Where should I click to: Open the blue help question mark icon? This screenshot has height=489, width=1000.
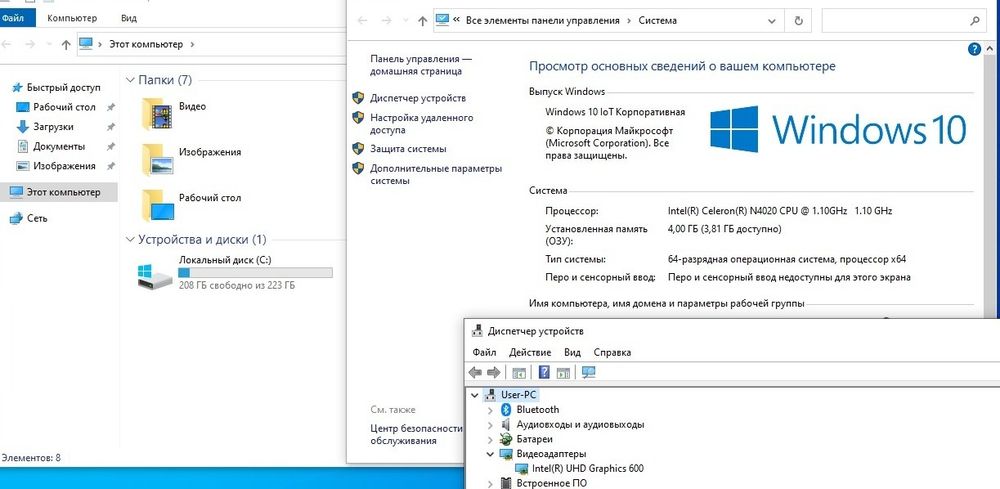pos(974,49)
